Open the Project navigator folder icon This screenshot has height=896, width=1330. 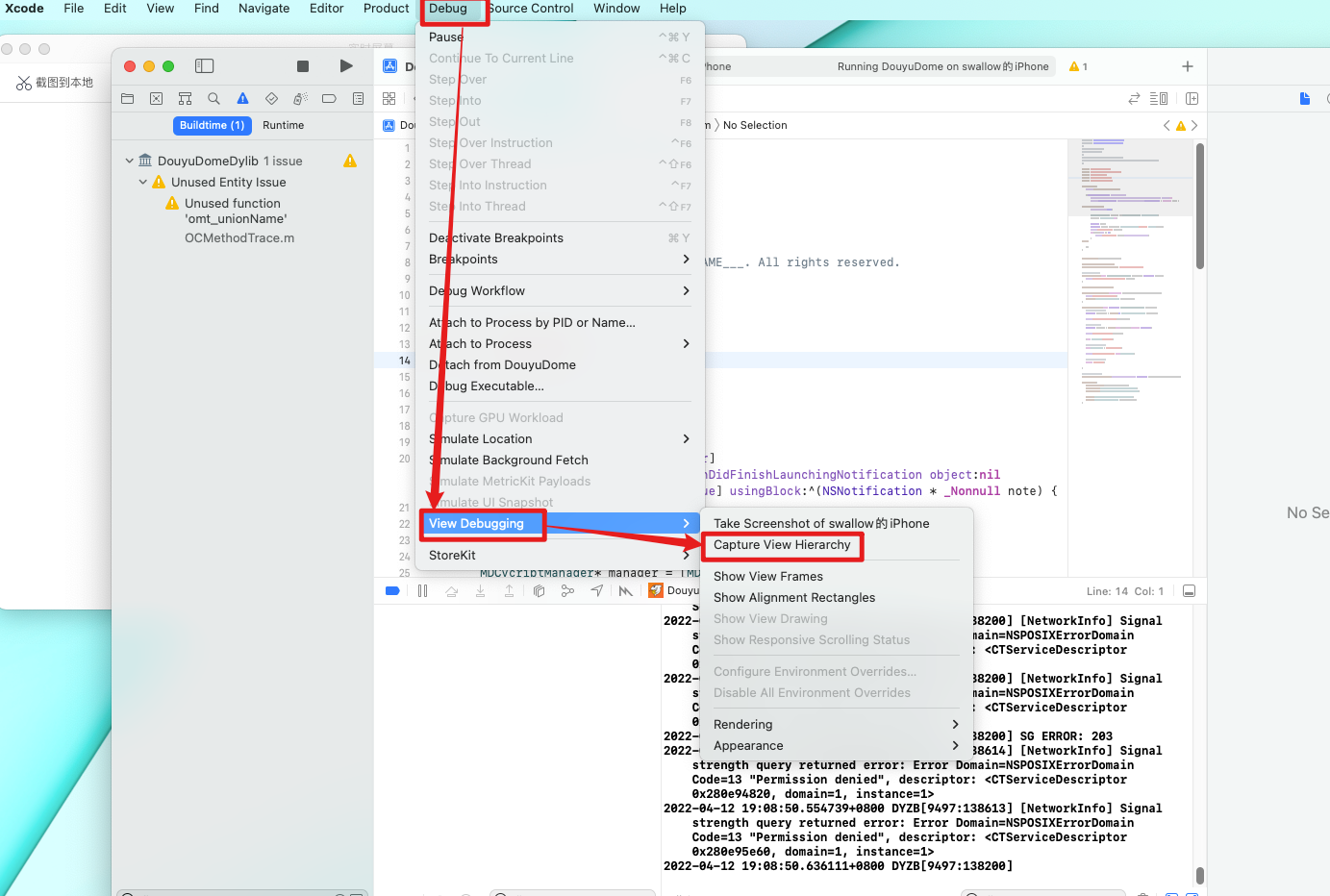point(128,98)
